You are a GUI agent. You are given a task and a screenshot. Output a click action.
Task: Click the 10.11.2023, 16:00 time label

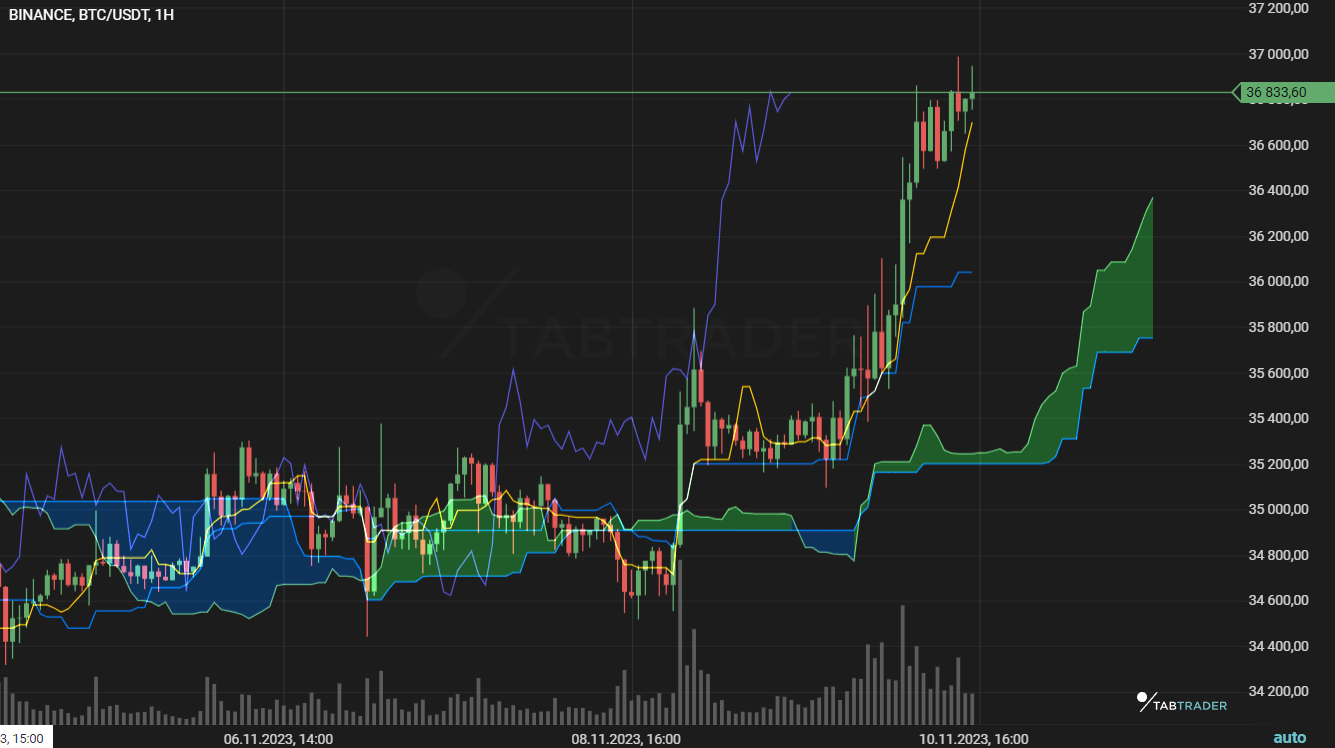pyautogui.click(x=974, y=739)
